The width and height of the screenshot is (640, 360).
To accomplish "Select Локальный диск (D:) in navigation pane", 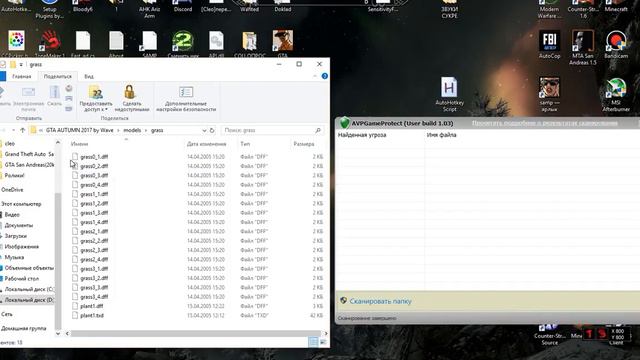I will tap(27, 300).
